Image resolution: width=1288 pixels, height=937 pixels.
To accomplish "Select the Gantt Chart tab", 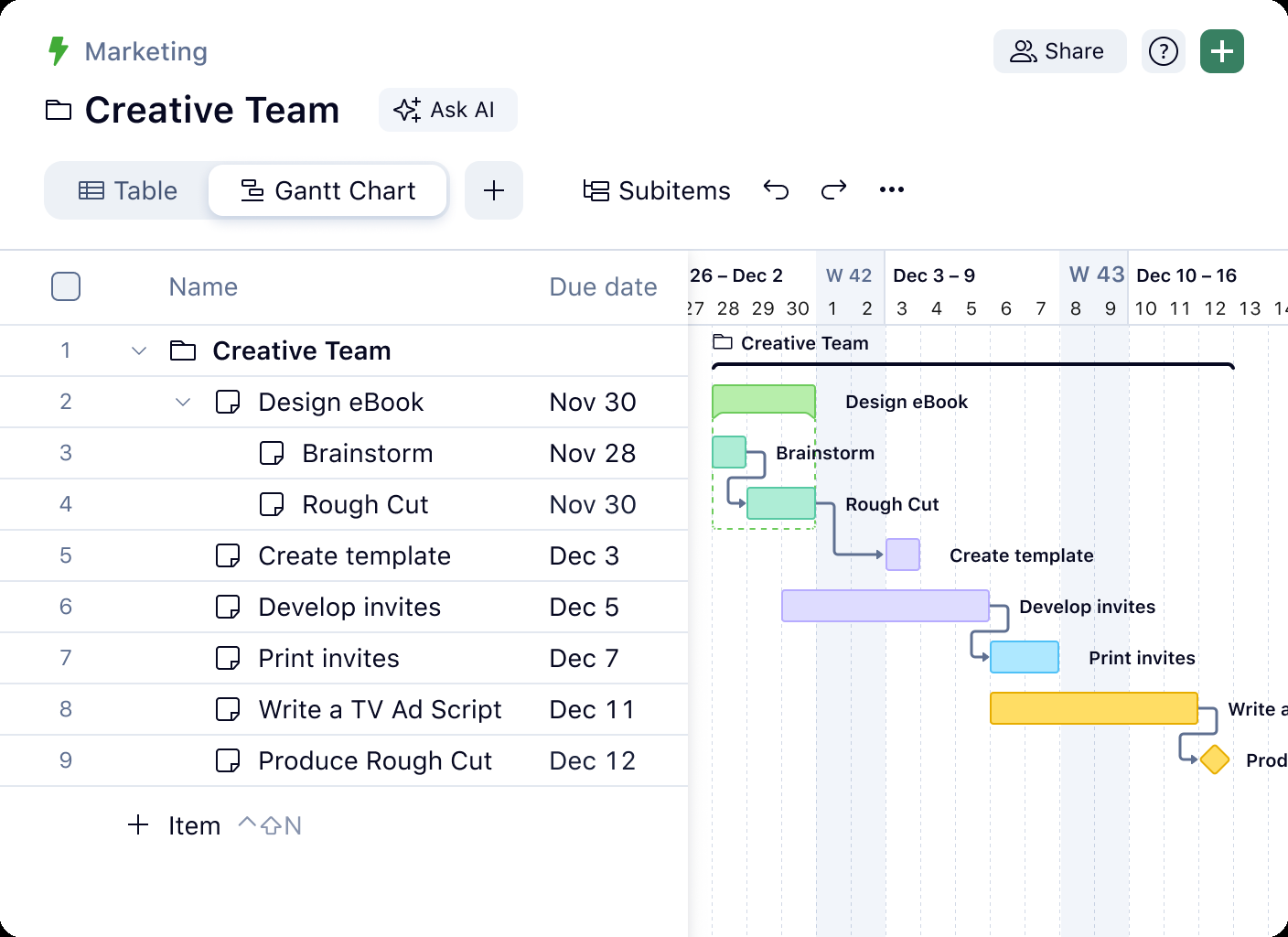I will click(x=328, y=190).
